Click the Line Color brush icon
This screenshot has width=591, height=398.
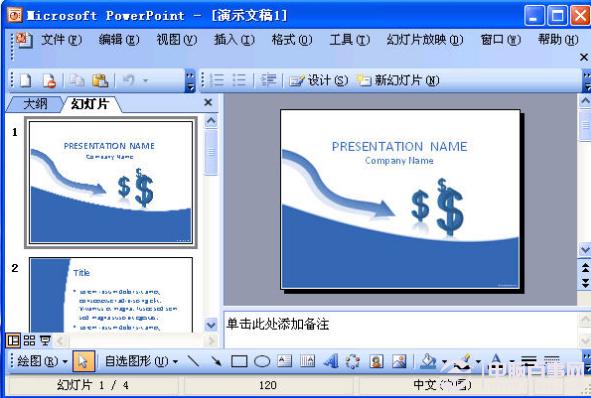[463, 361]
